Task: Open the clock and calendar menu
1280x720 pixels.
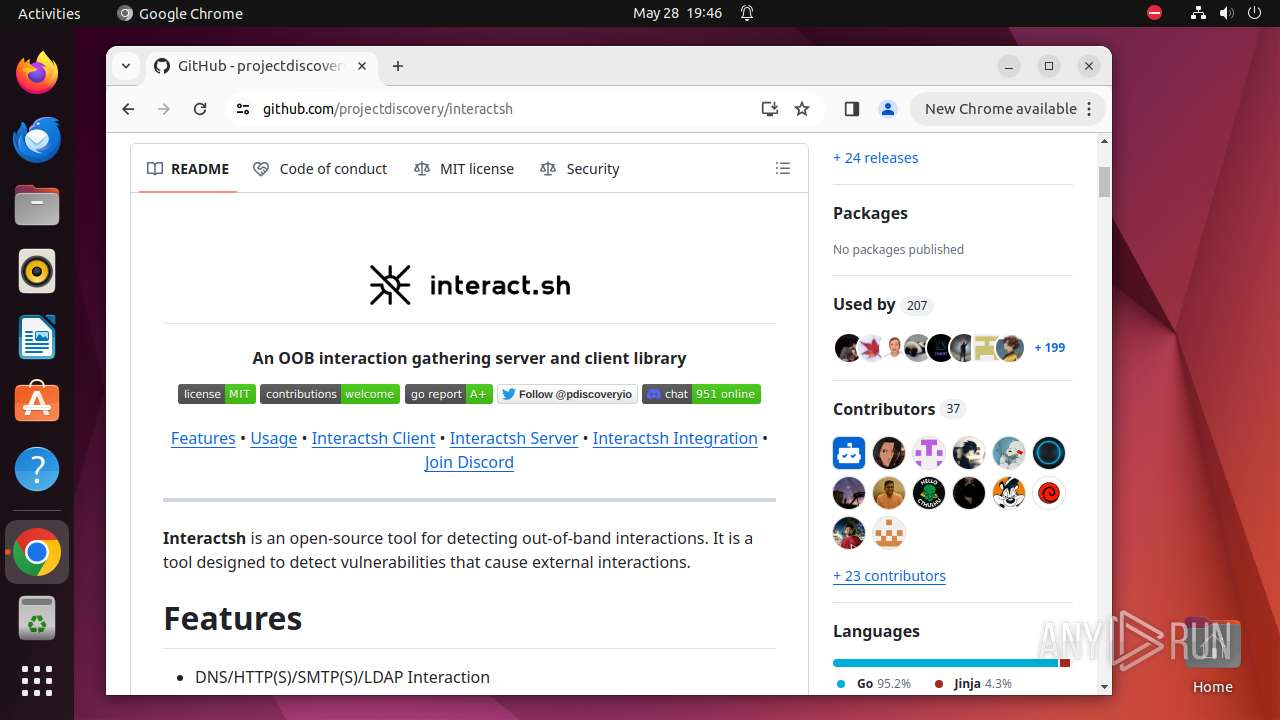Action: tap(677, 13)
